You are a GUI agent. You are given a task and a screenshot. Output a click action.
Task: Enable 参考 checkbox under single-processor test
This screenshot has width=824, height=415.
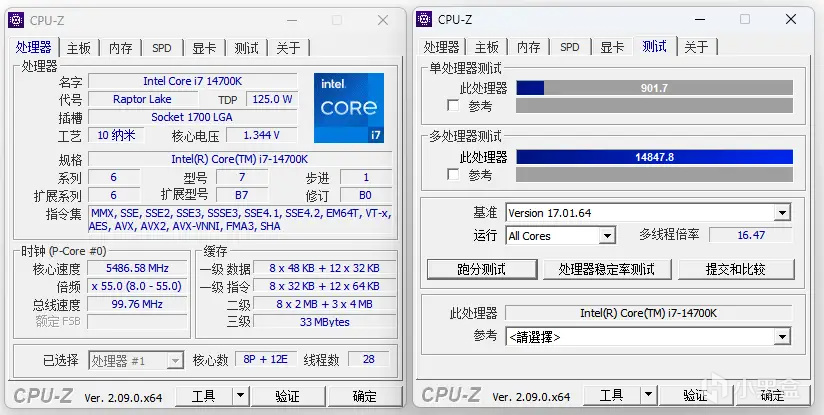[x=453, y=106]
